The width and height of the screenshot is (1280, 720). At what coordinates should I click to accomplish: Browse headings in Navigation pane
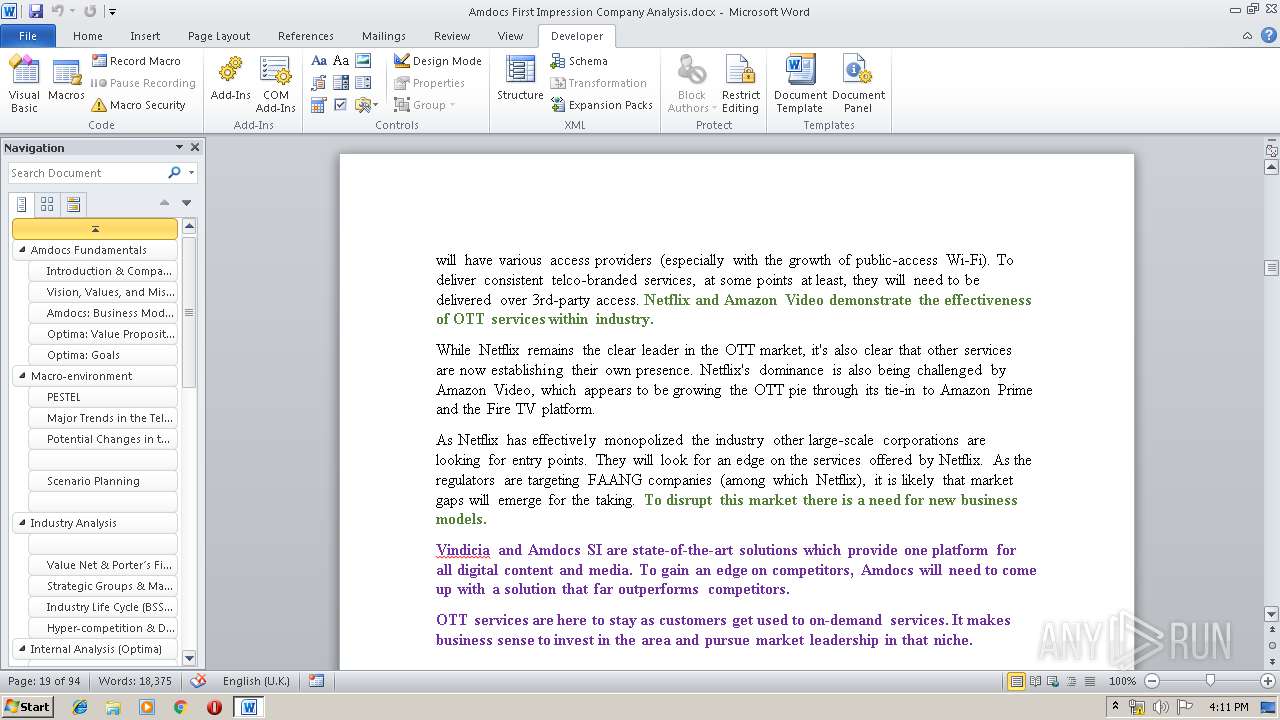(x=21, y=204)
